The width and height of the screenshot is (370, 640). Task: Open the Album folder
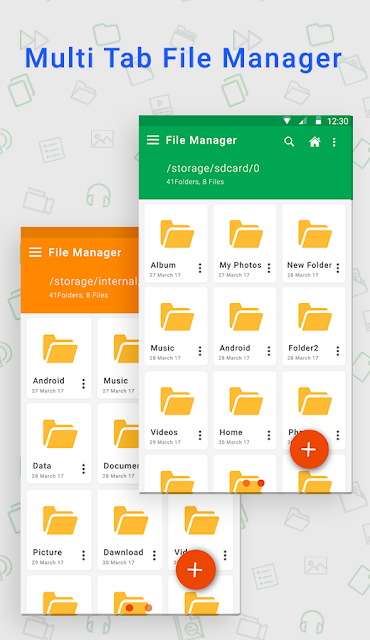click(x=176, y=243)
